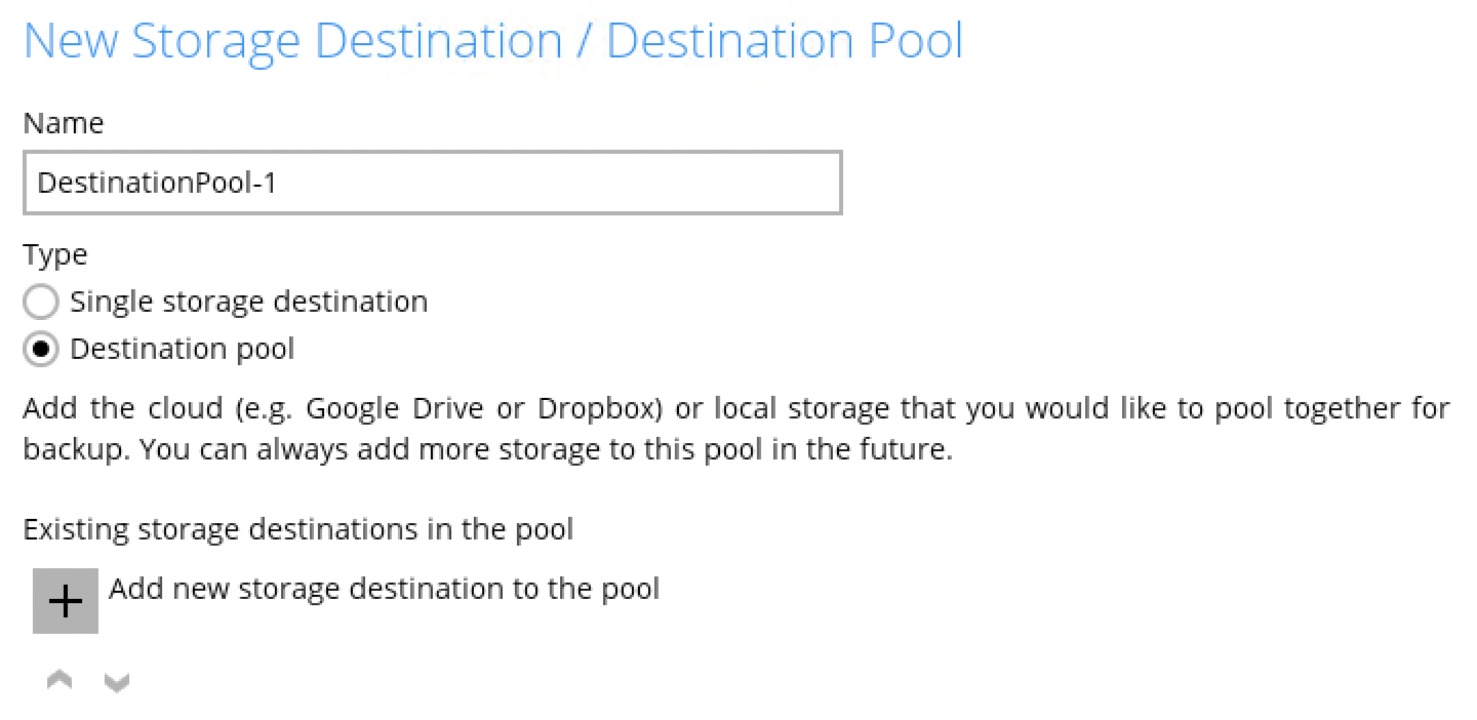Image resolution: width=1477 pixels, height=720 pixels.
Task: Click the "DestinationPool-1" text in the Name box
Action: pos(156,183)
